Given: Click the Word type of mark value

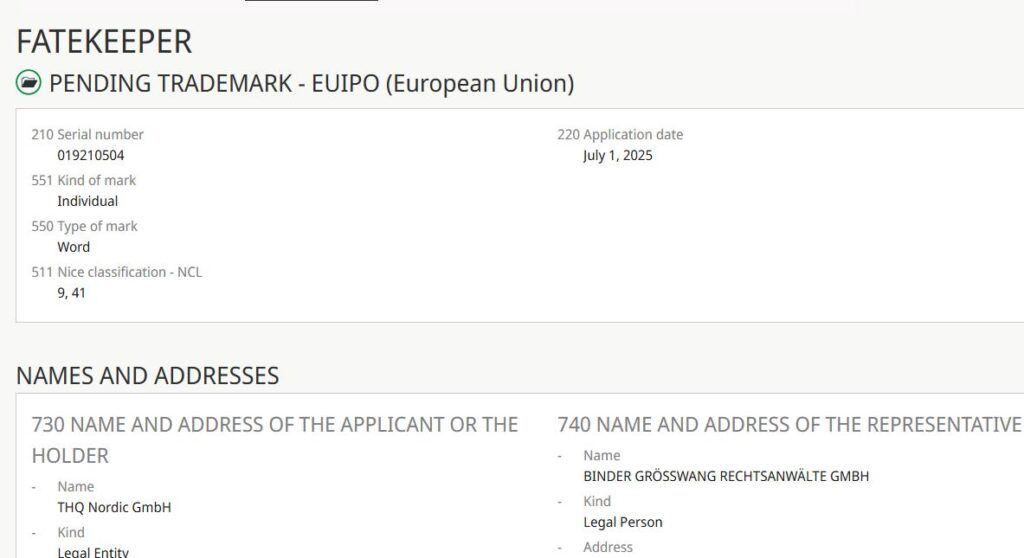Looking at the screenshot, I should [73, 247].
